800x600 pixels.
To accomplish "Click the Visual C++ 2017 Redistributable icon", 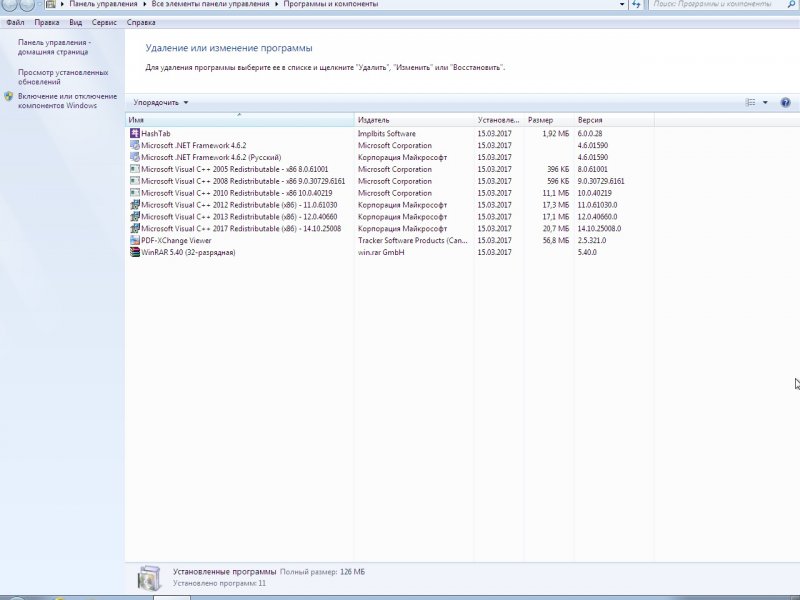I will click(x=135, y=229).
